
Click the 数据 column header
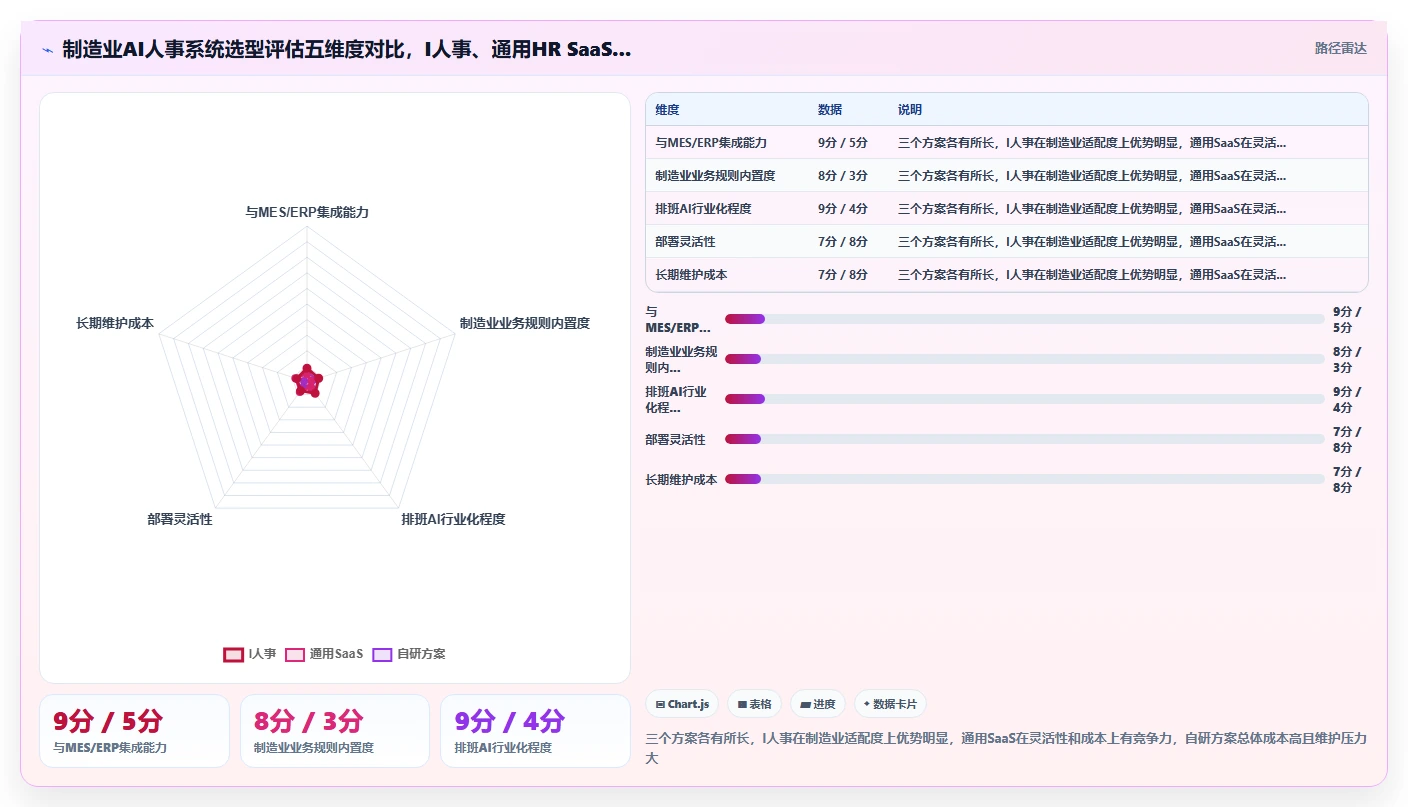click(x=830, y=110)
